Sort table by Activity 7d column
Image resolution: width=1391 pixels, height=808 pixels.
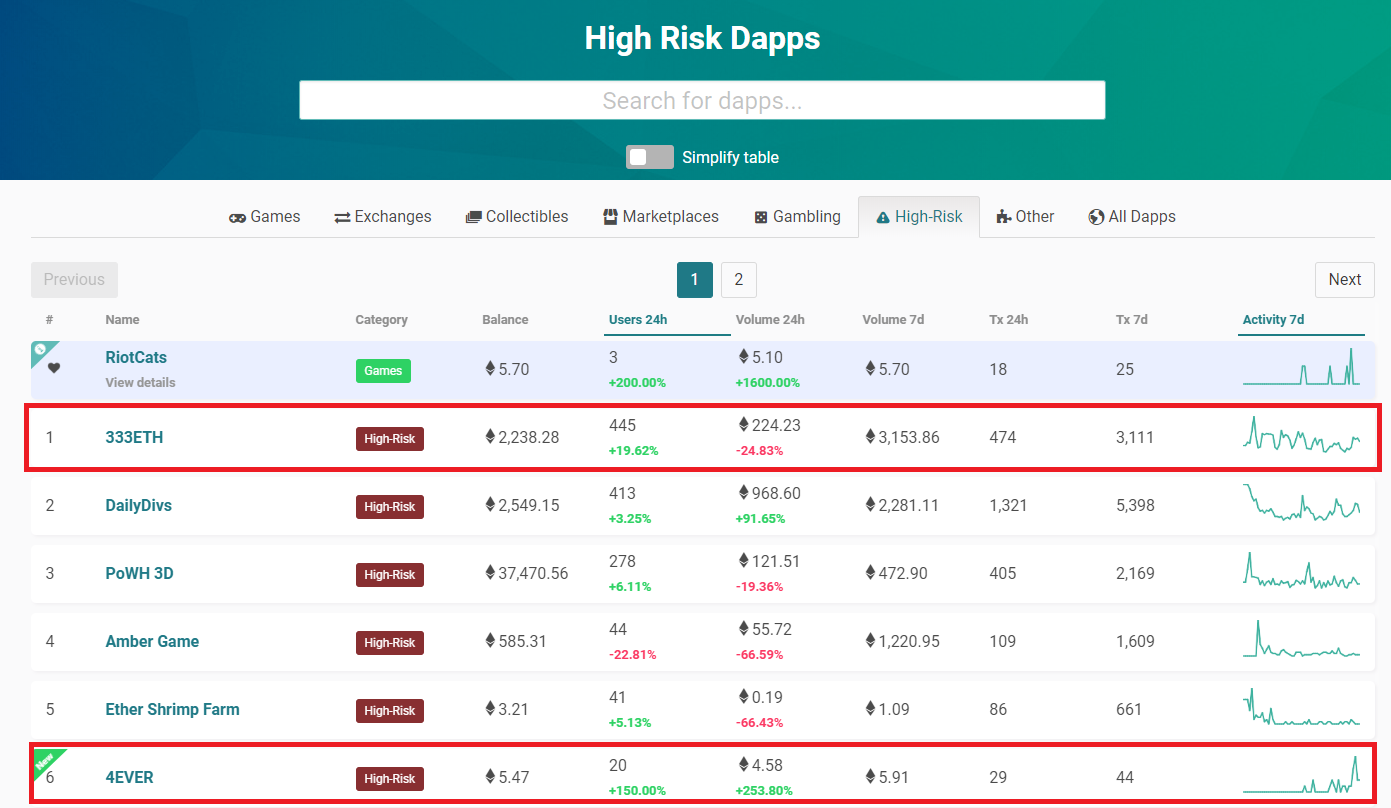click(1273, 320)
